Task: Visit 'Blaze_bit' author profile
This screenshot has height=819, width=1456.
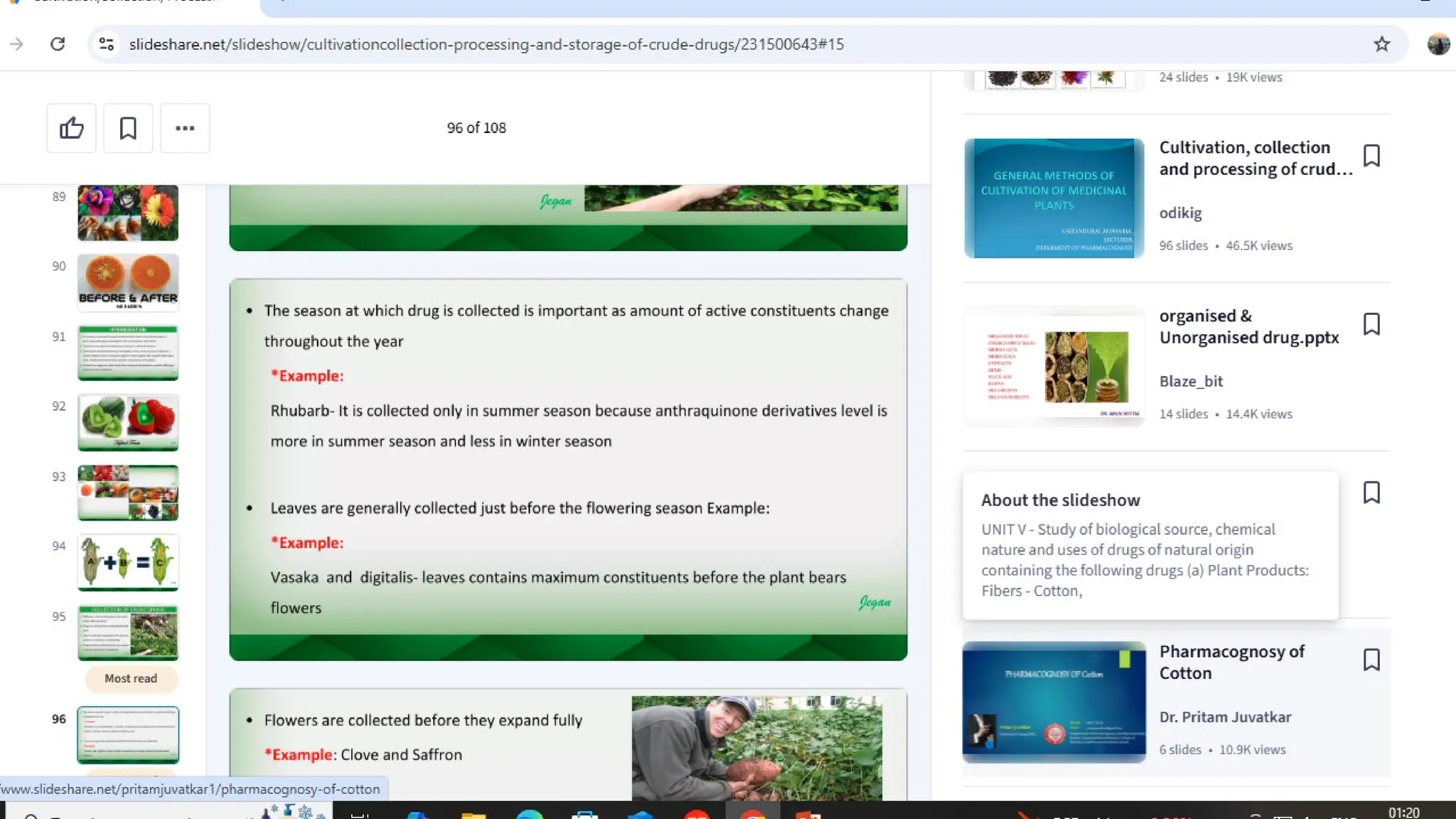Action: pyautogui.click(x=1191, y=381)
